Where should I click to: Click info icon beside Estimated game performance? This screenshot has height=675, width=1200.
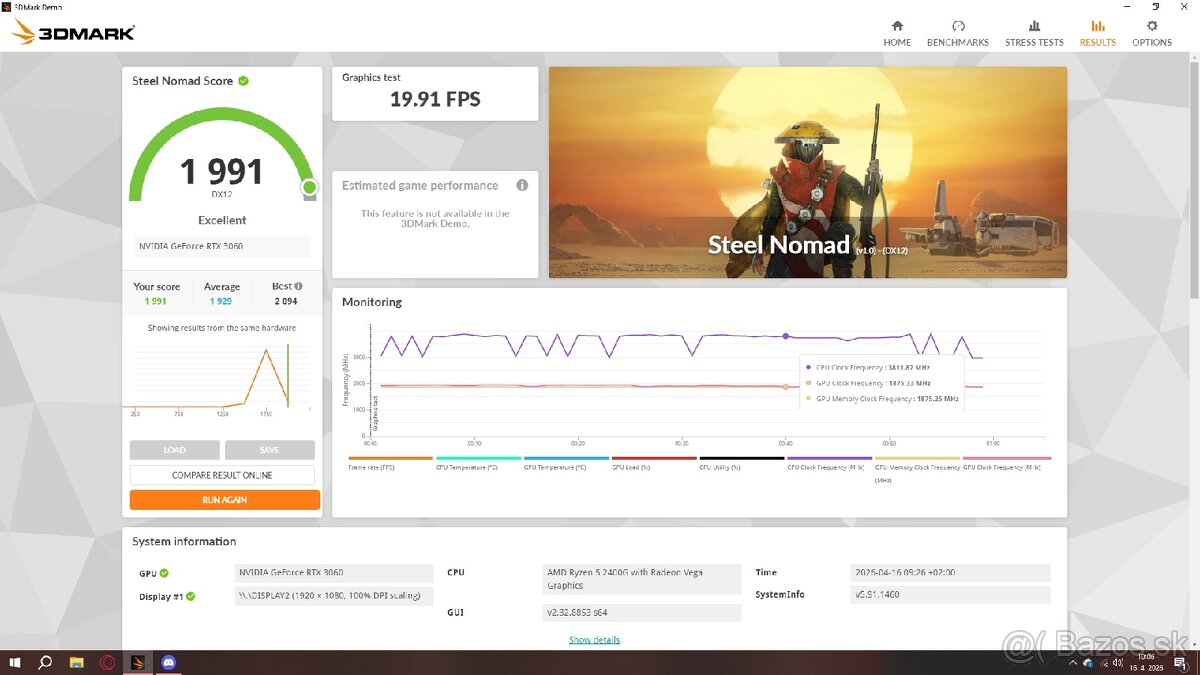tap(521, 185)
